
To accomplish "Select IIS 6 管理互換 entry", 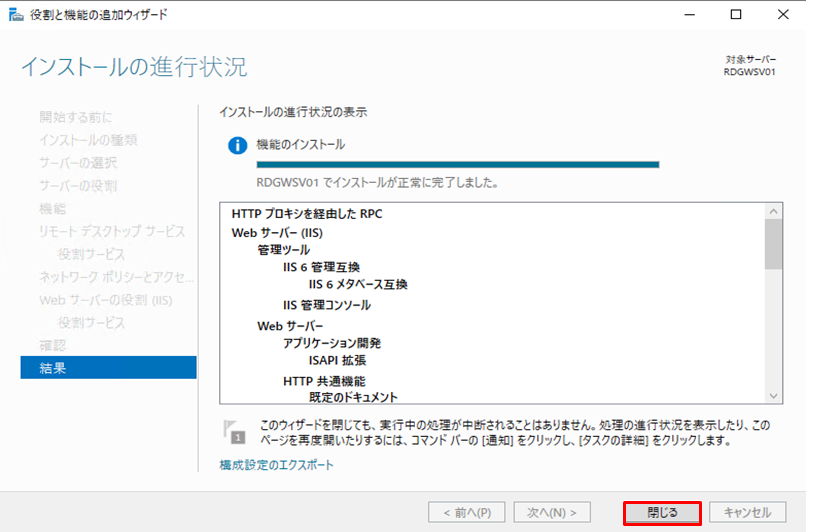I will click(321, 267).
